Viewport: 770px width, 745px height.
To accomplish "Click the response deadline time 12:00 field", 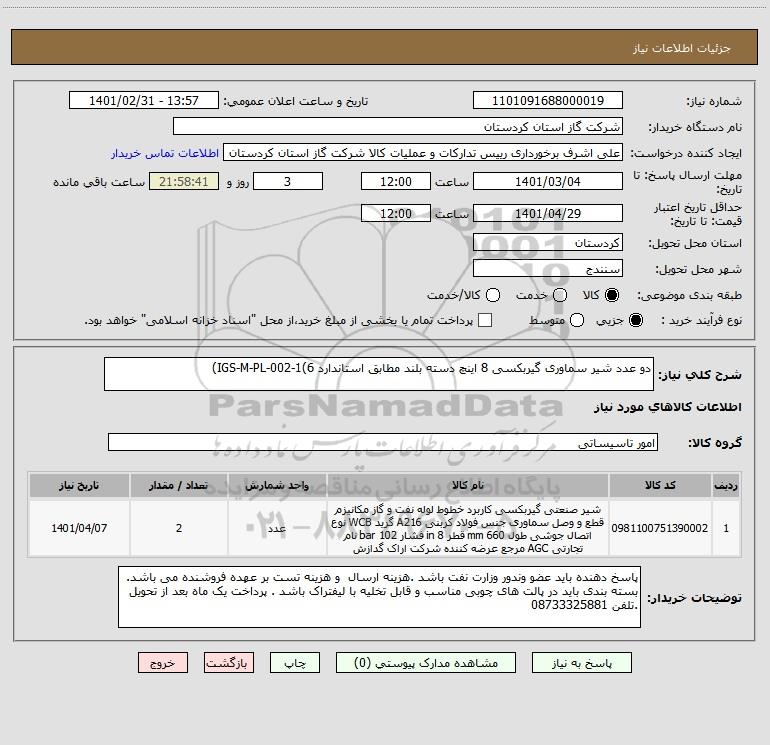I will click(x=396, y=181).
